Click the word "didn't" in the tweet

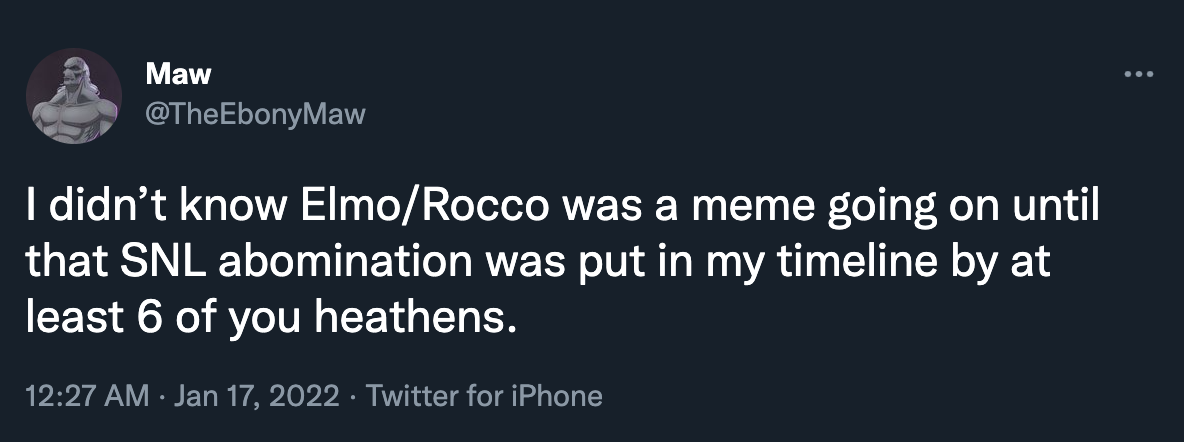click(92, 215)
